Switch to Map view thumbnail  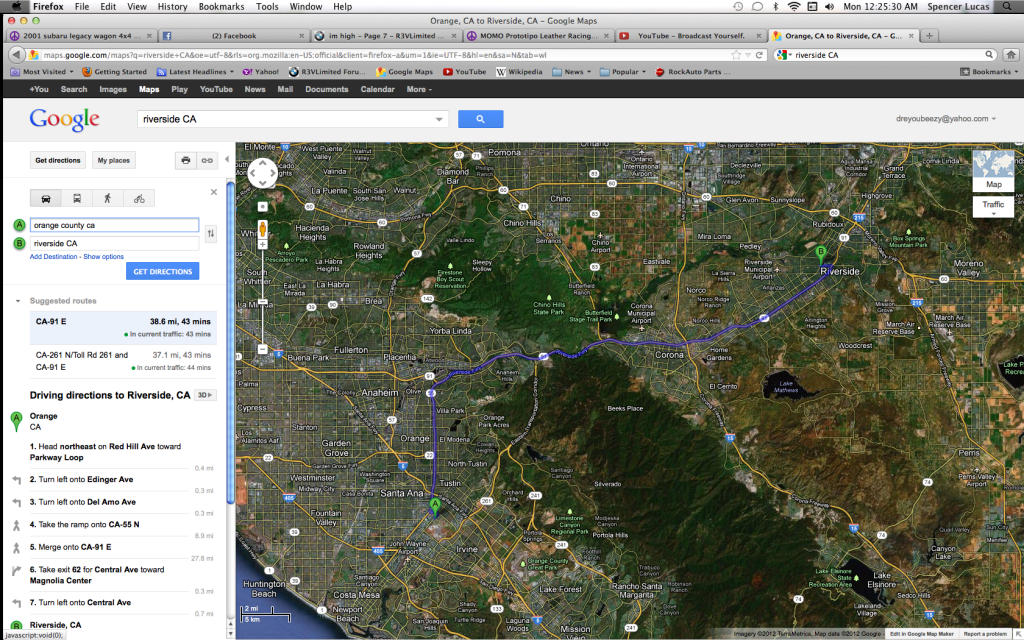[x=993, y=170]
